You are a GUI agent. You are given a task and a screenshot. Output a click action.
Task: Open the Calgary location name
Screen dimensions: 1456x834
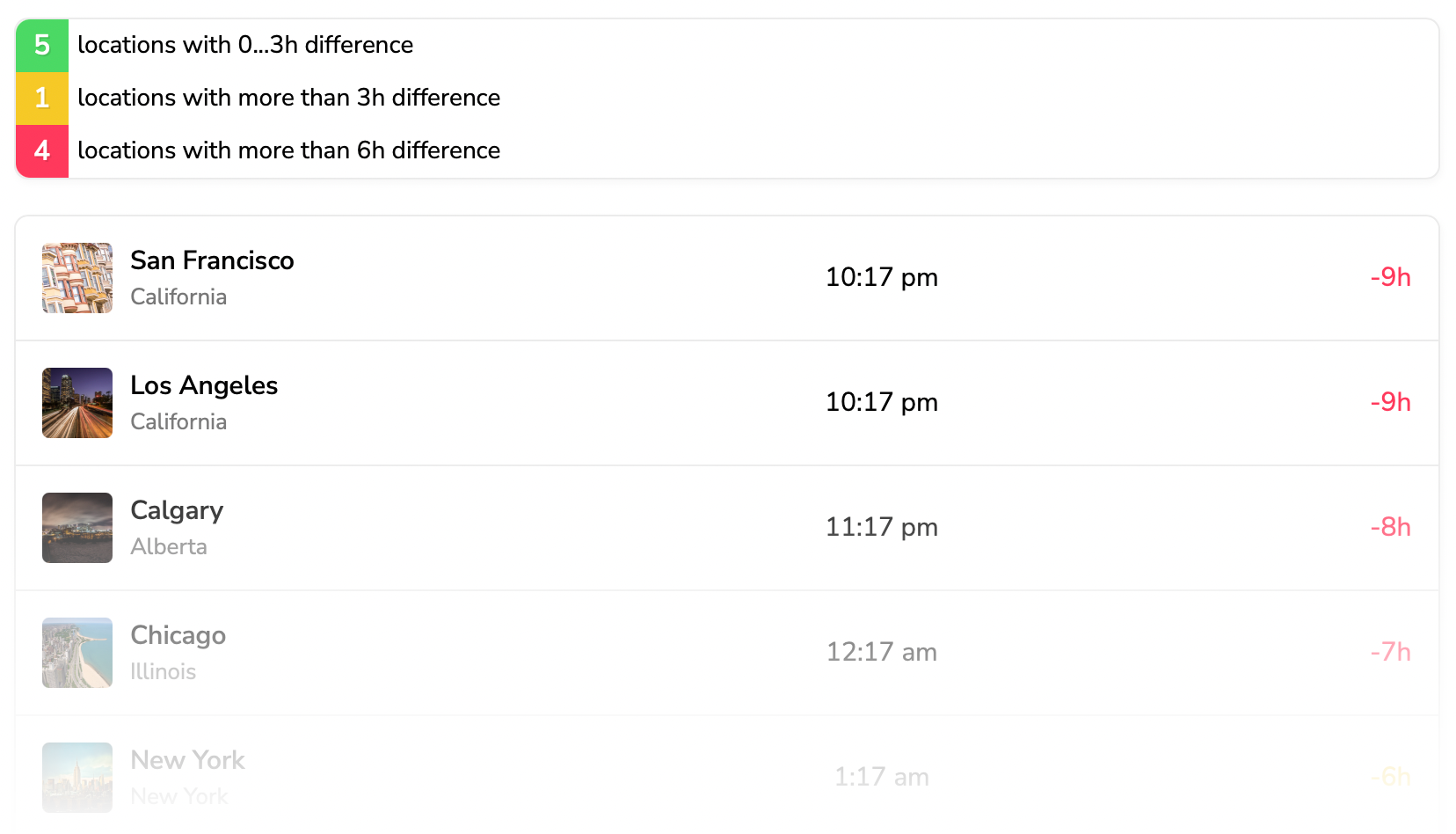point(177,510)
